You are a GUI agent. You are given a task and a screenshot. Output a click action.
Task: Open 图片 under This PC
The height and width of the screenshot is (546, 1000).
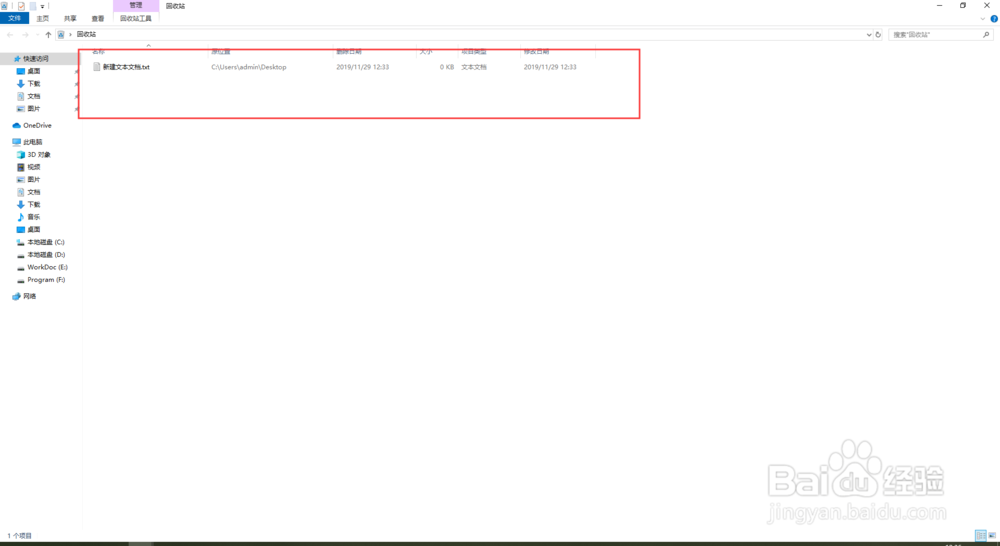pos(34,180)
